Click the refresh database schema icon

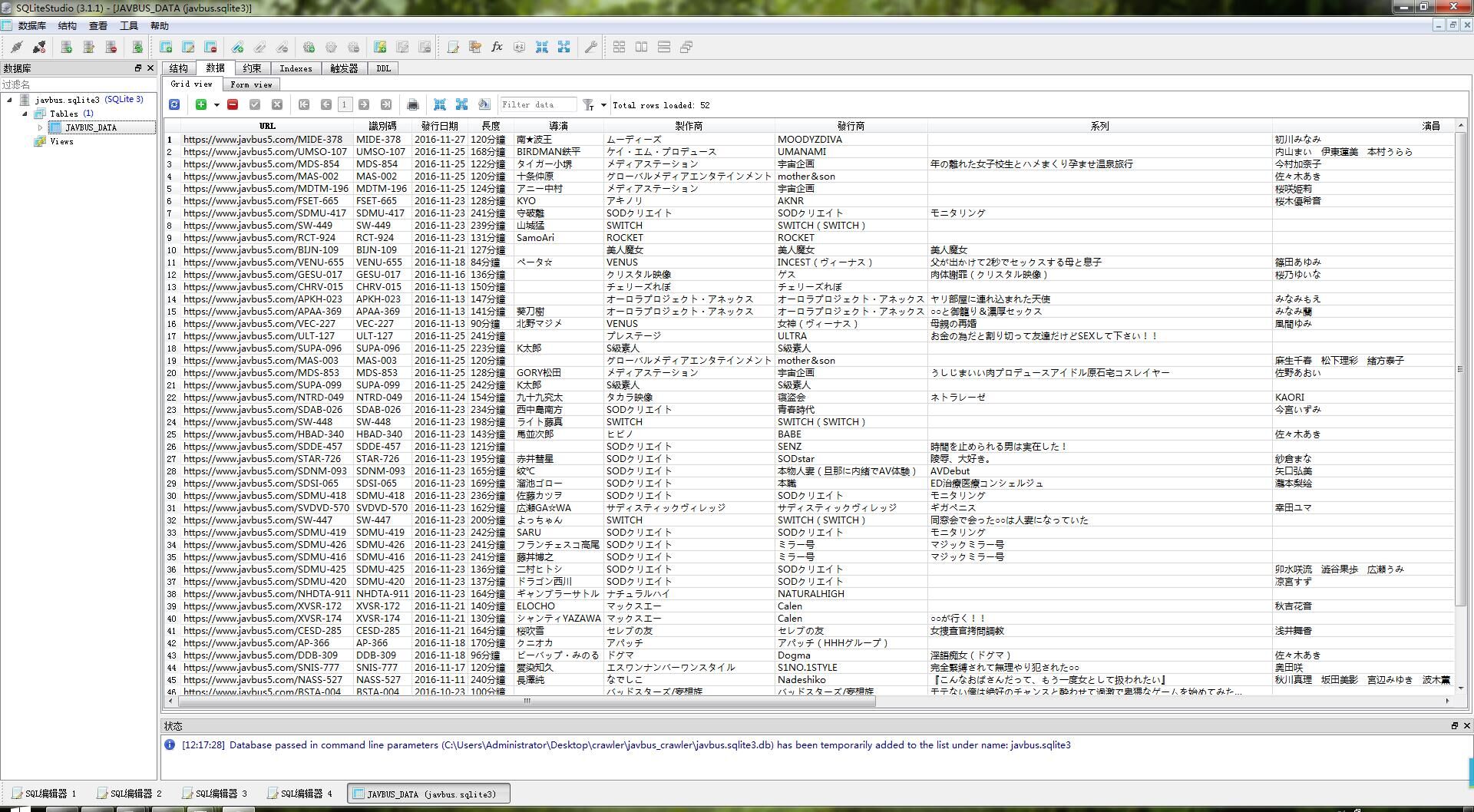137,47
